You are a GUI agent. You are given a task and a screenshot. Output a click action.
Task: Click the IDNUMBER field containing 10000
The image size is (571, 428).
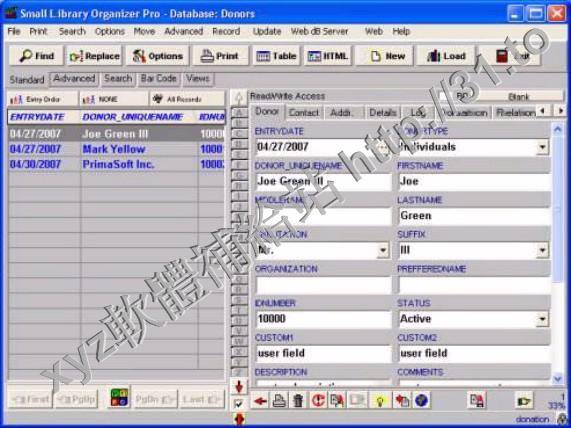(323, 319)
